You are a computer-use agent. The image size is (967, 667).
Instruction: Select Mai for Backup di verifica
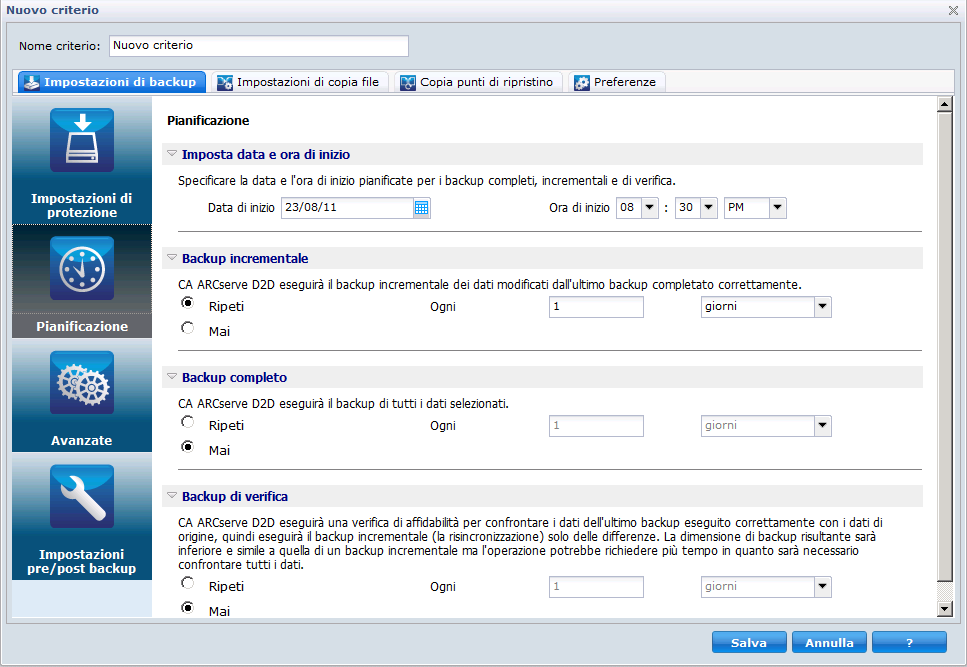click(187, 608)
